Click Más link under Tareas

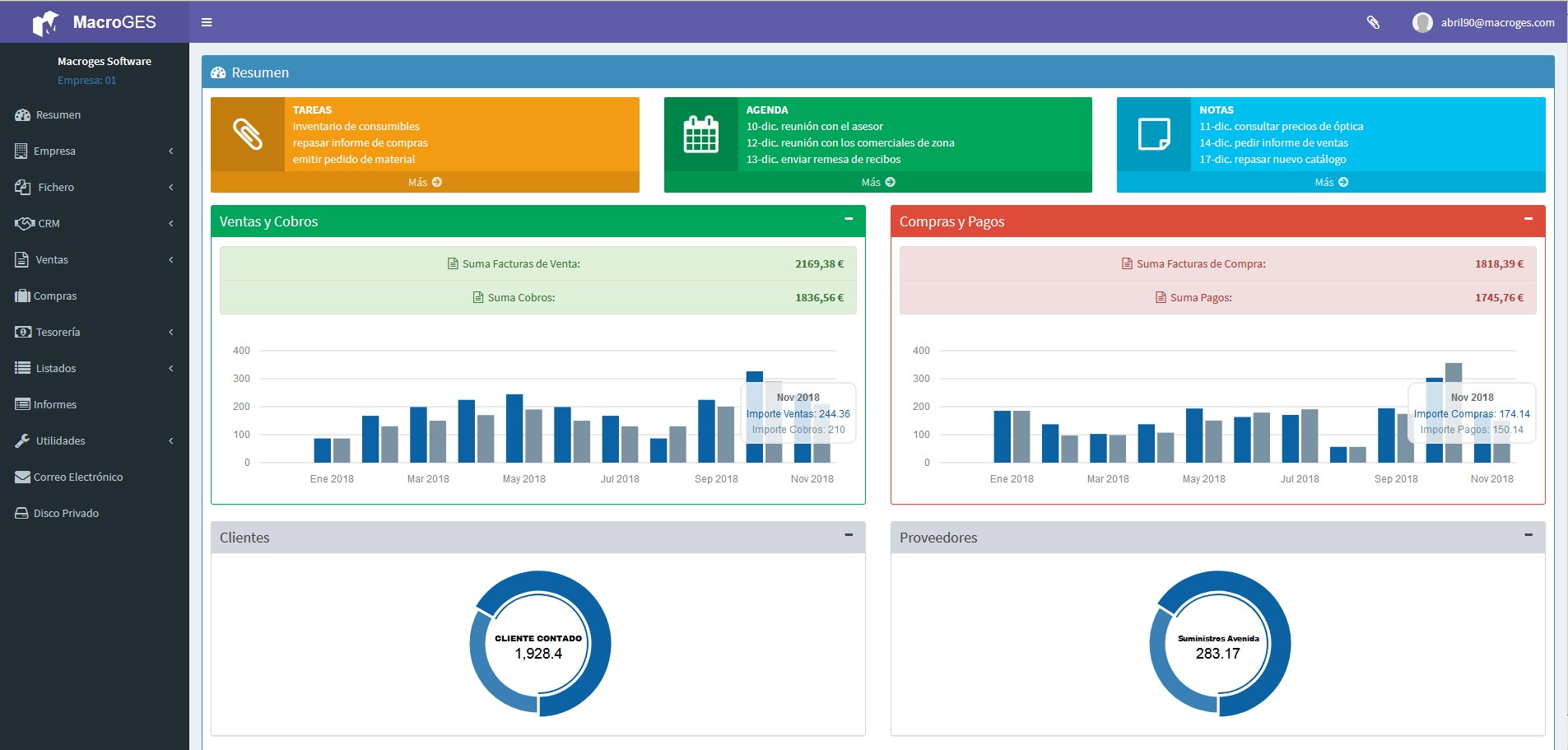point(425,182)
